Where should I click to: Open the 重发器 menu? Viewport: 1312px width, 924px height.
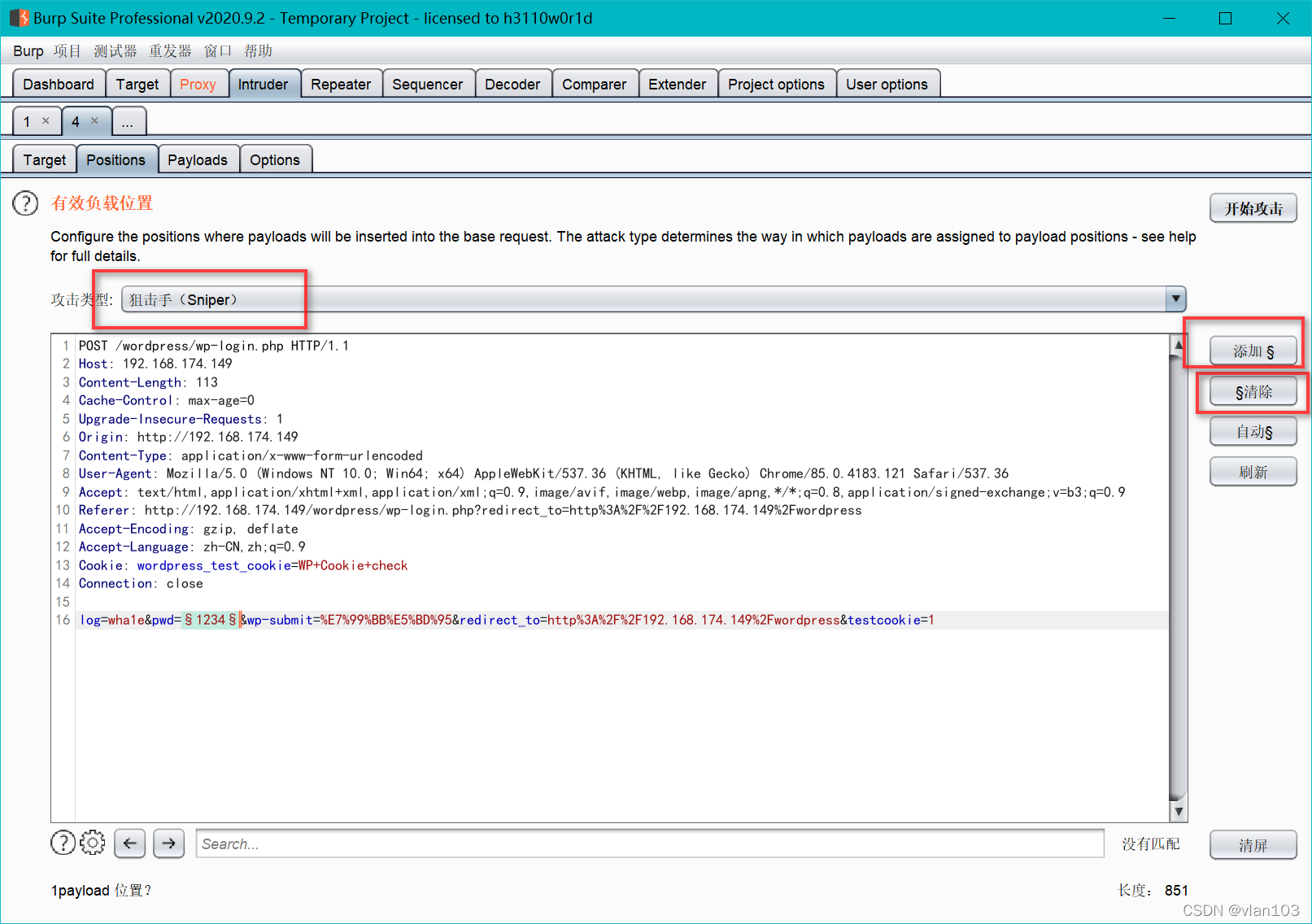tap(170, 51)
